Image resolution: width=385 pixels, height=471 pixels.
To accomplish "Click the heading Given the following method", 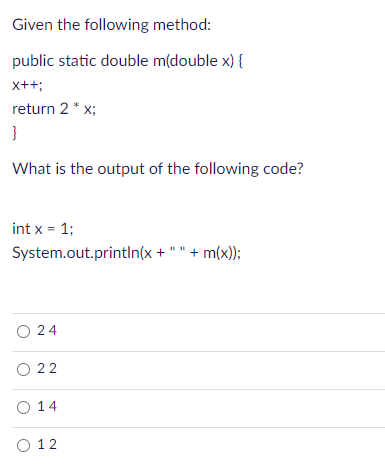I will click(x=112, y=25).
